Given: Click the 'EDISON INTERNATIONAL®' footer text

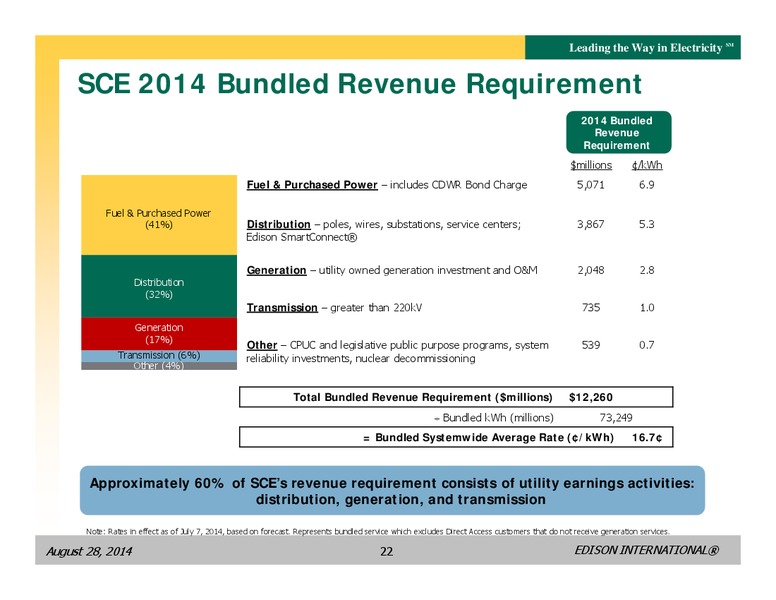Looking at the screenshot, I should coord(646,550).
